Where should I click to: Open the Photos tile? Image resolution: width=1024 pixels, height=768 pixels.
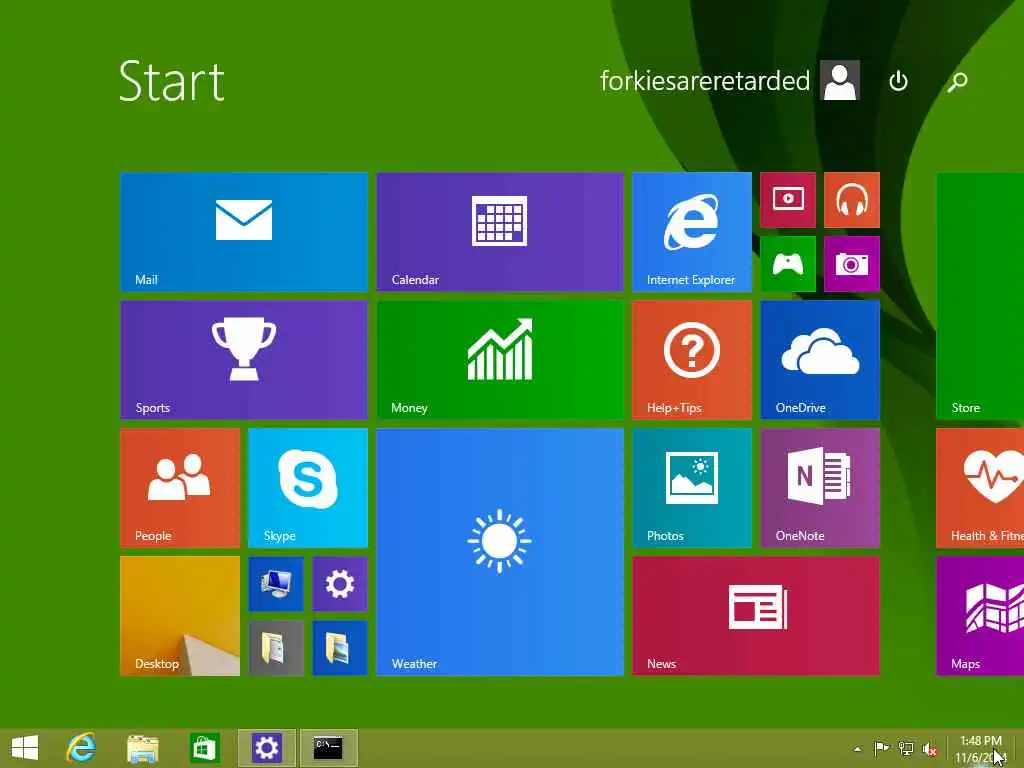click(692, 488)
